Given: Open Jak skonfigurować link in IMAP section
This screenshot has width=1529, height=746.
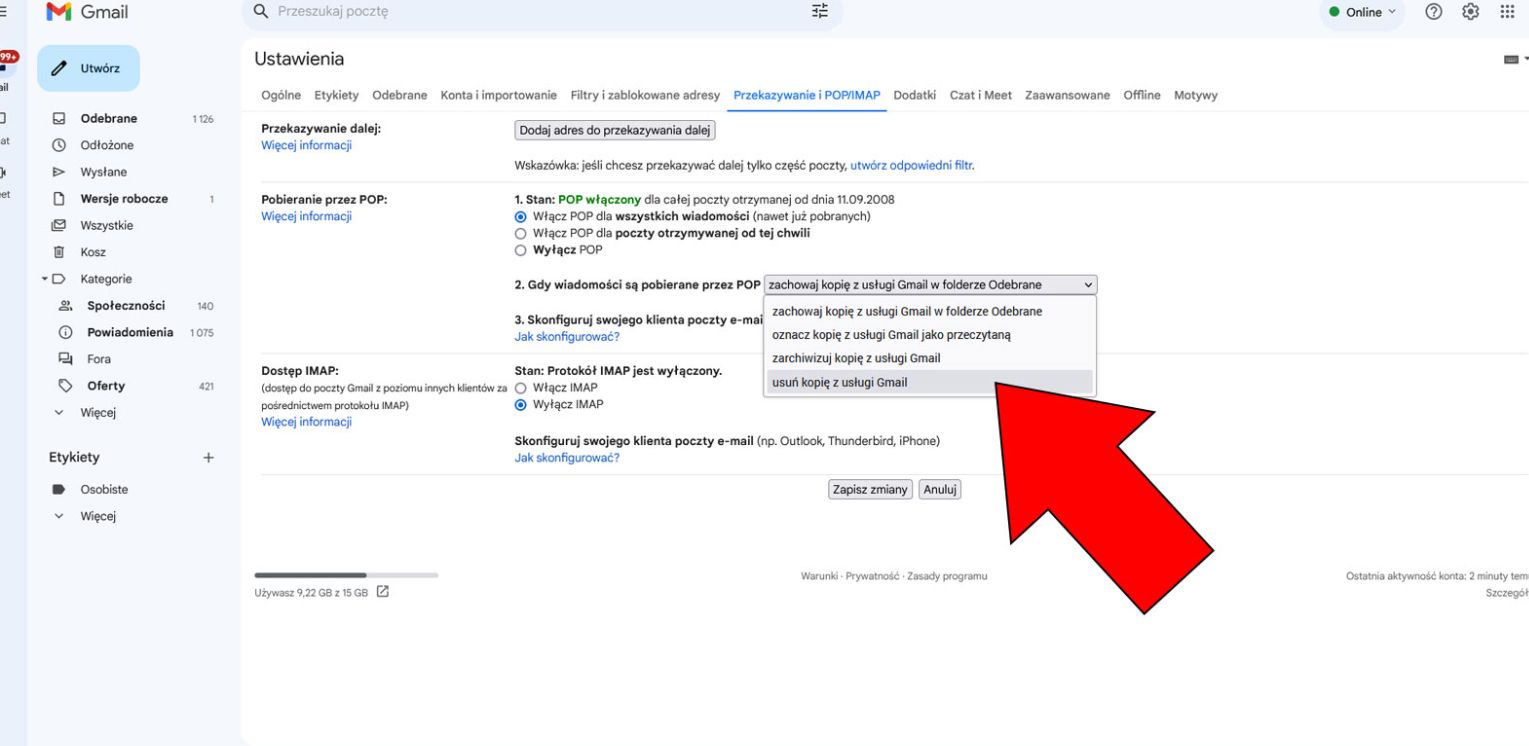Looking at the screenshot, I should point(567,458).
